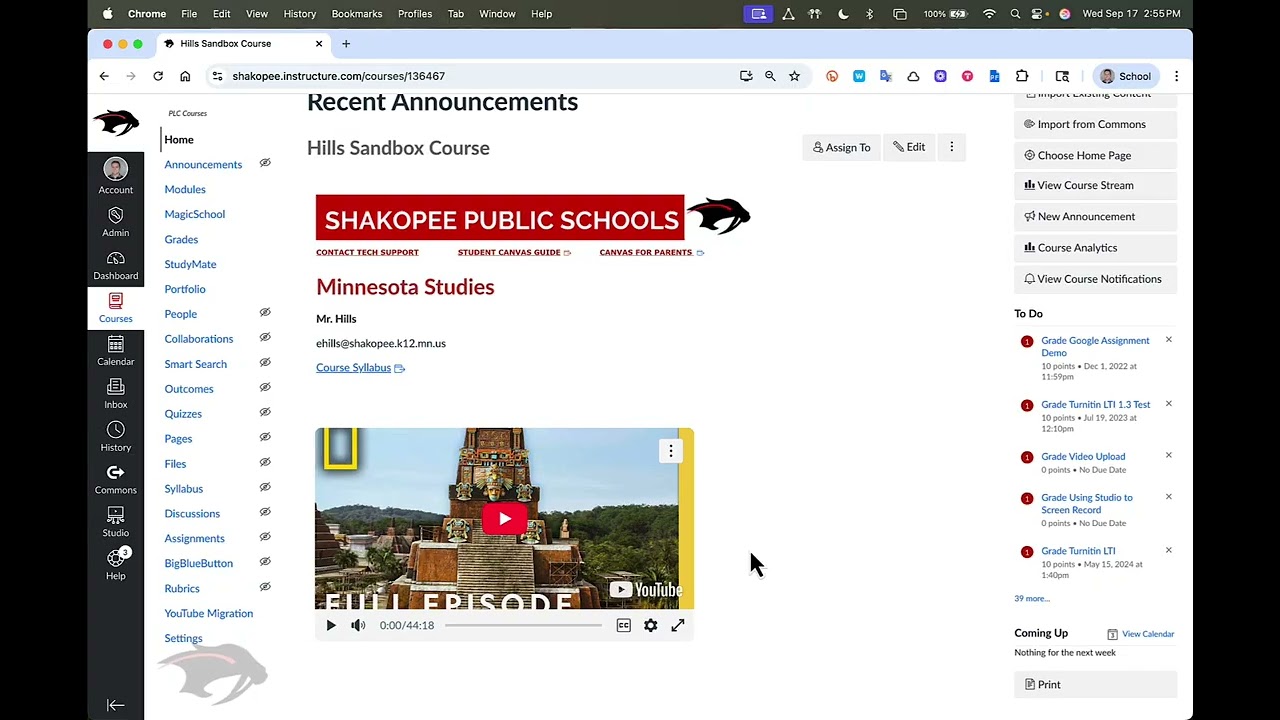Click the browser back arrow
This screenshot has width=1280, height=720.
pos(104,76)
